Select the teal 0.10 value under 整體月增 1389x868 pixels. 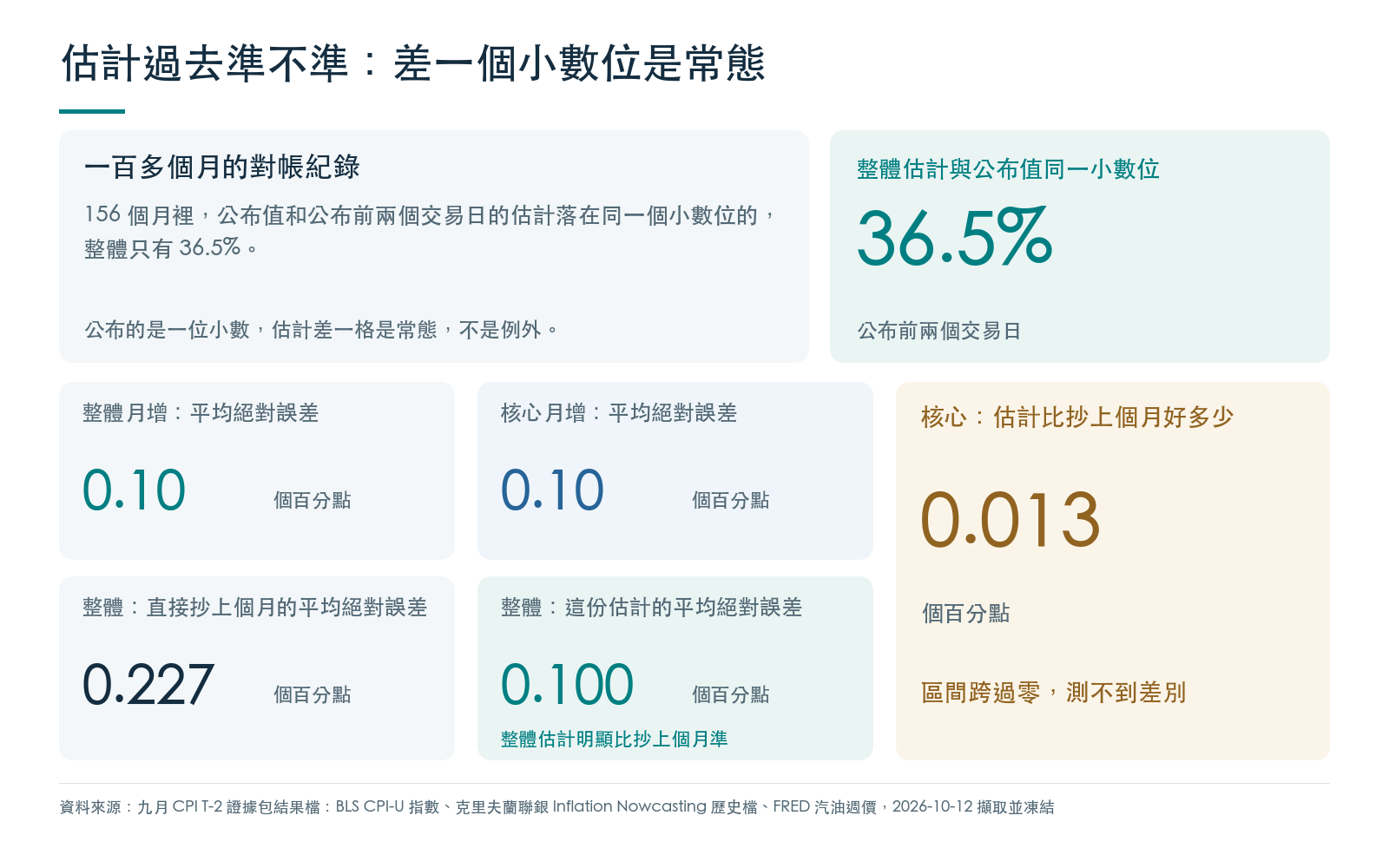(x=135, y=490)
